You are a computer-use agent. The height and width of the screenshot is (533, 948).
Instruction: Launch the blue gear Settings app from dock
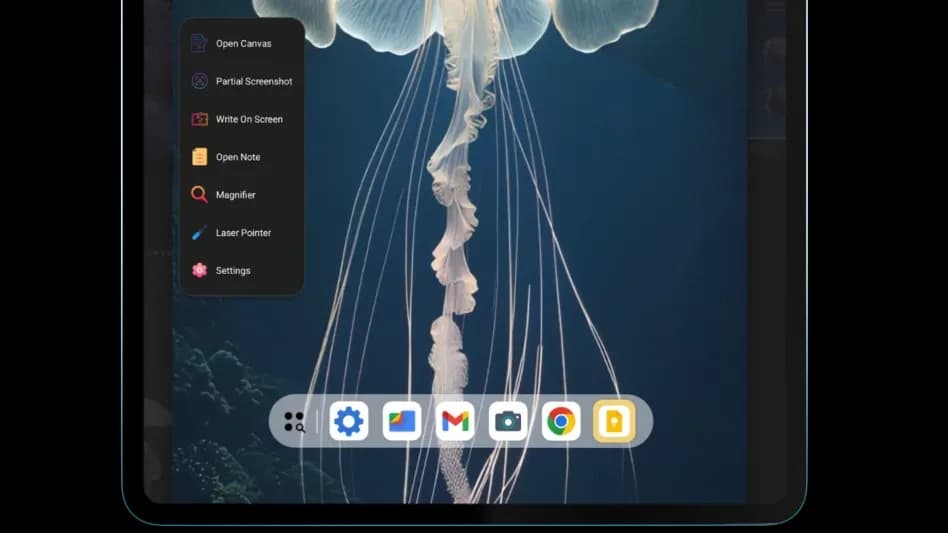pyautogui.click(x=348, y=422)
